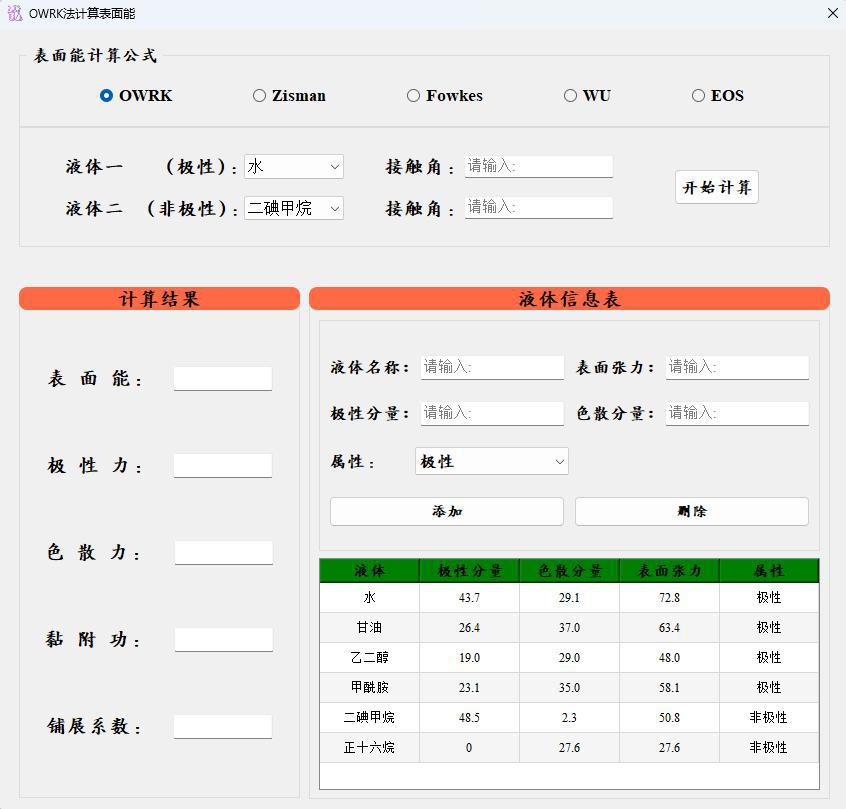This screenshot has height=809, width=846.
Task: Click the 色散分量 input field
Action: coord(737,413)
